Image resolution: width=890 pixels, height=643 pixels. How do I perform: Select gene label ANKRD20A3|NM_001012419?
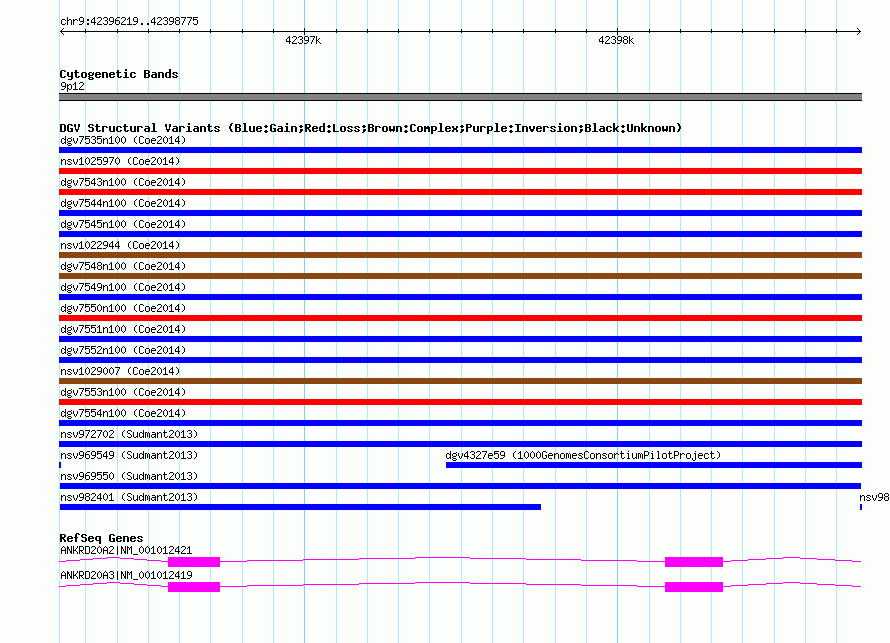click(126, 575)
